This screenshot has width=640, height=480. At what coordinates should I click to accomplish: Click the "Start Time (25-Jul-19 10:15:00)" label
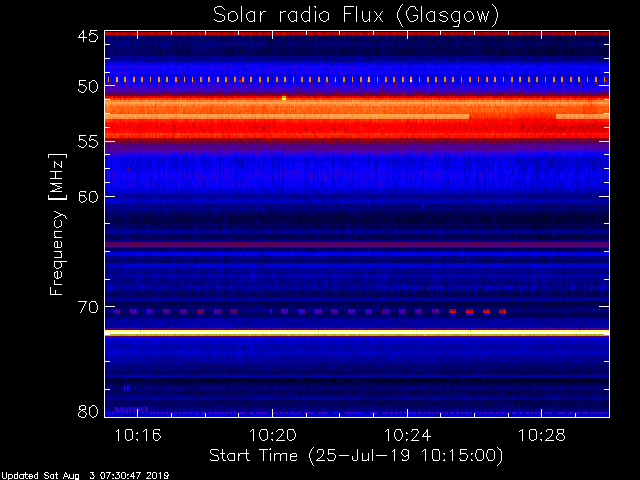(x=356, y=456)
